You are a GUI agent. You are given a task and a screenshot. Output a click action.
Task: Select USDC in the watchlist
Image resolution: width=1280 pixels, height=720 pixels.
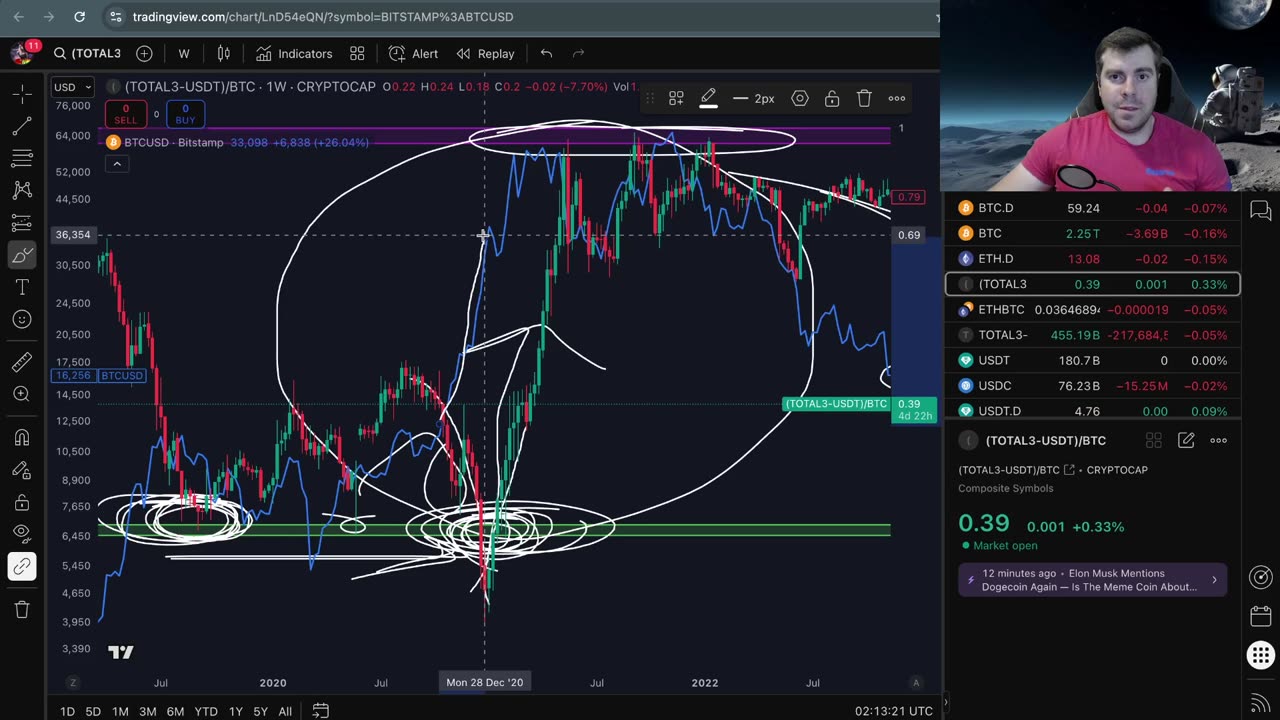click(1093, 386)
